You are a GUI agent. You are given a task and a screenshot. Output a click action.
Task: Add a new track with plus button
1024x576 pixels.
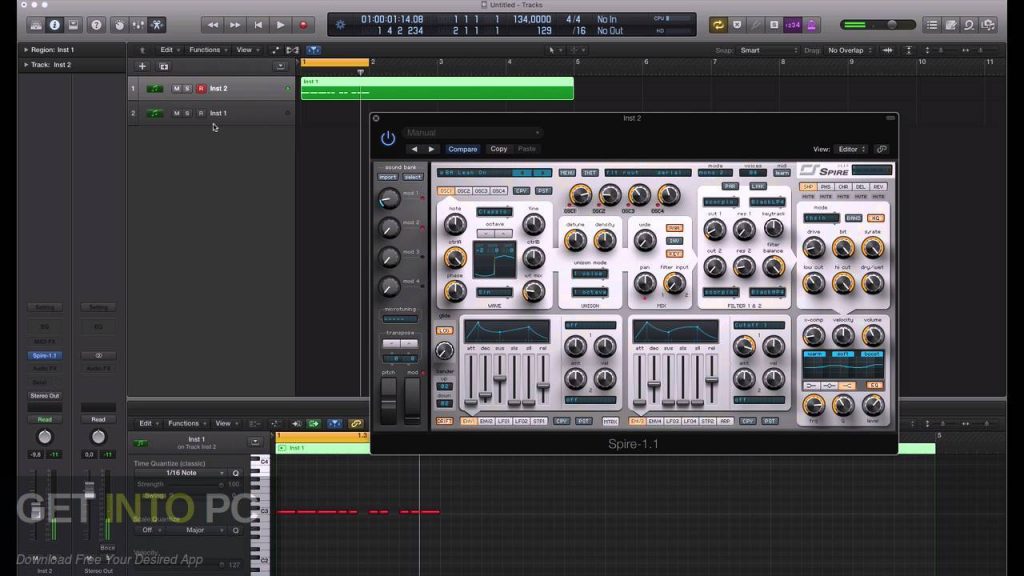142,67
